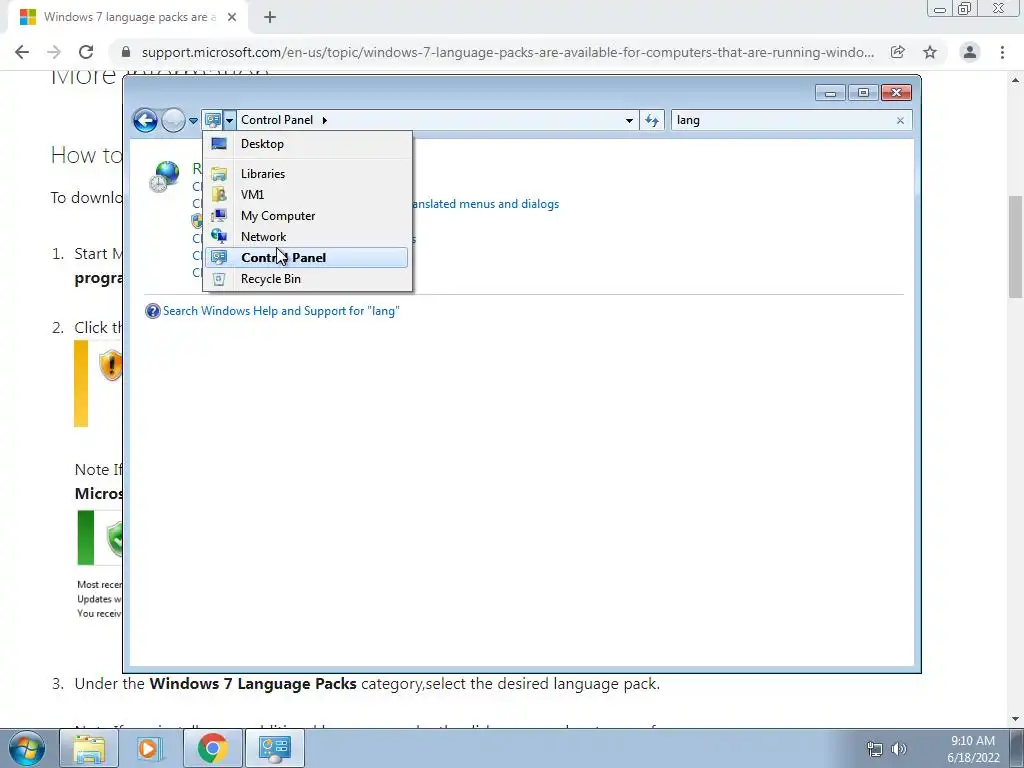This screenshot has height=768, width=1024.
Task: Click the VM1 user folder icon
Action: [x=219, y=195]
